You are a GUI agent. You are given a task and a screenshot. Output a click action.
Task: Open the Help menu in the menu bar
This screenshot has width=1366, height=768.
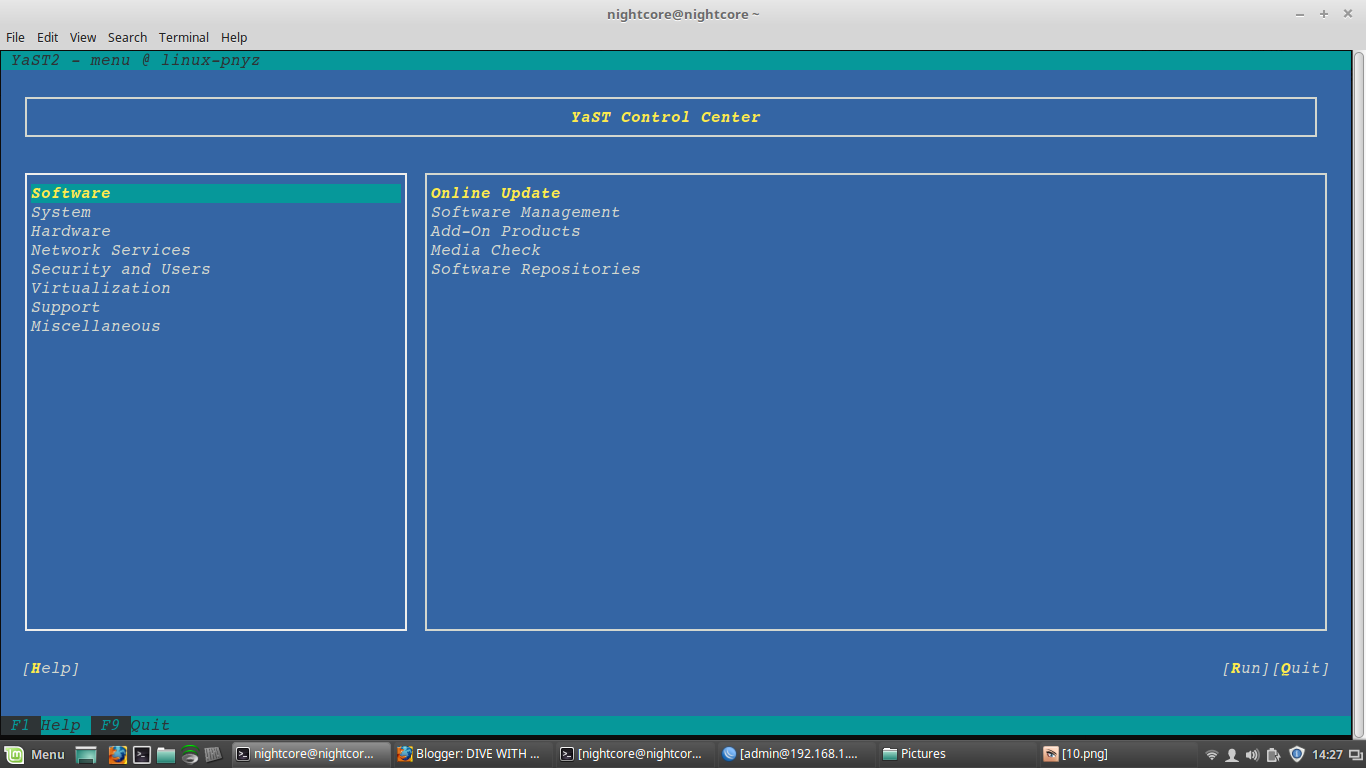click(x=234, y=37)
